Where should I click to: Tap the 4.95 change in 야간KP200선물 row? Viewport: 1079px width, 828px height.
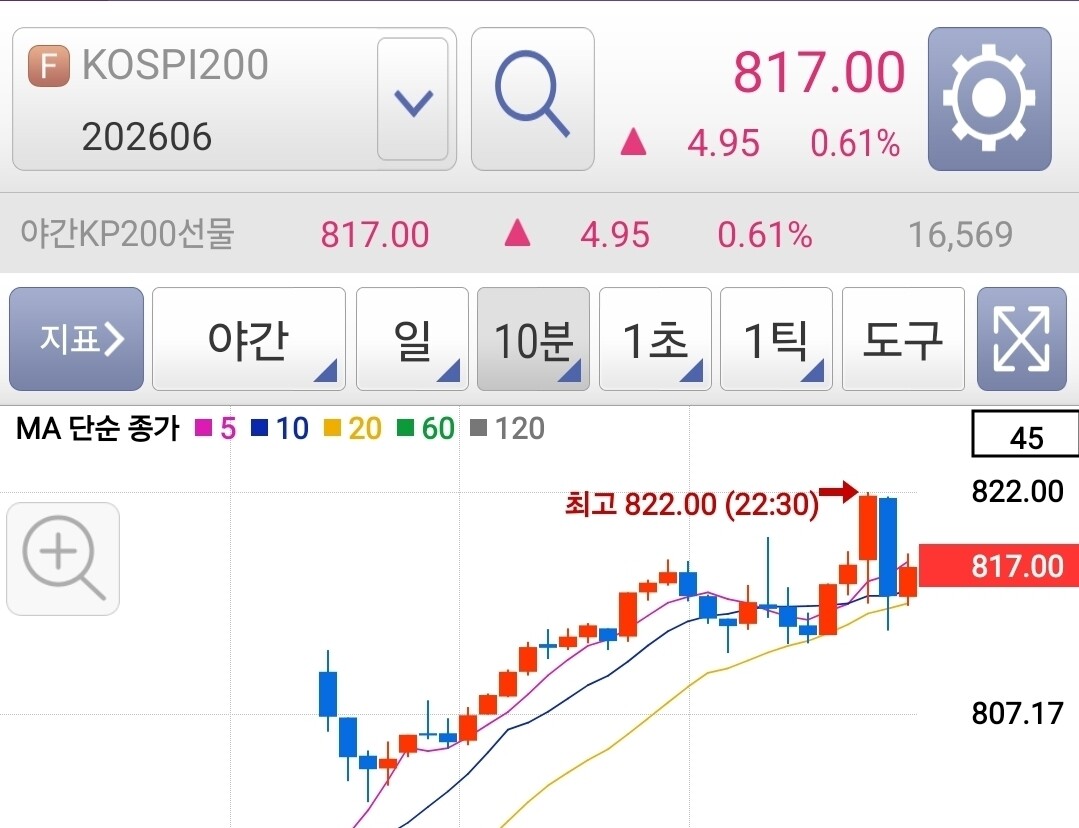pyautogui.click(x=615, y=235)
